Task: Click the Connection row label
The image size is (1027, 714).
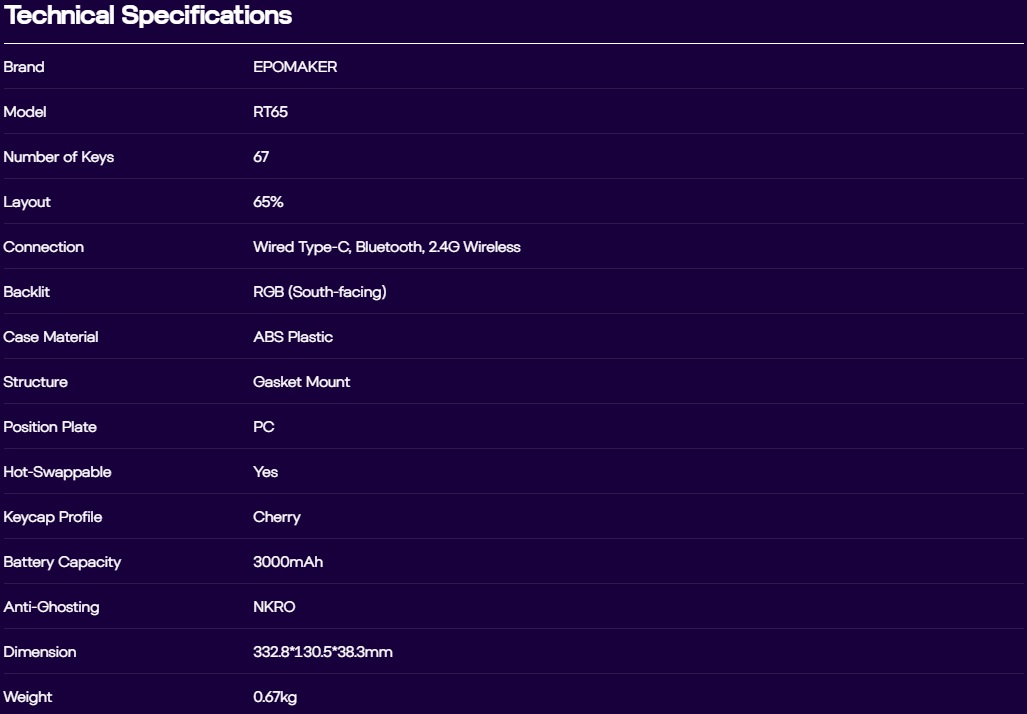Action: click(43, 247)
